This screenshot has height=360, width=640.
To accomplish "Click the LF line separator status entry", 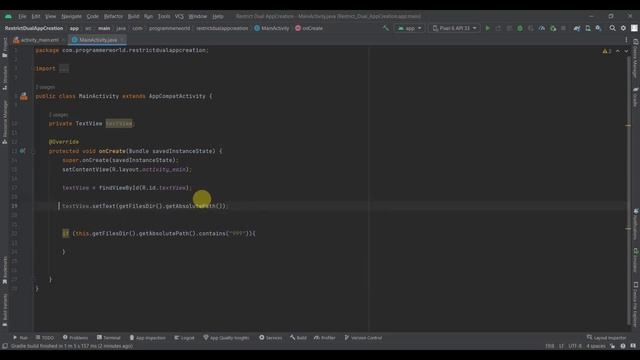I will pos(561,346).
